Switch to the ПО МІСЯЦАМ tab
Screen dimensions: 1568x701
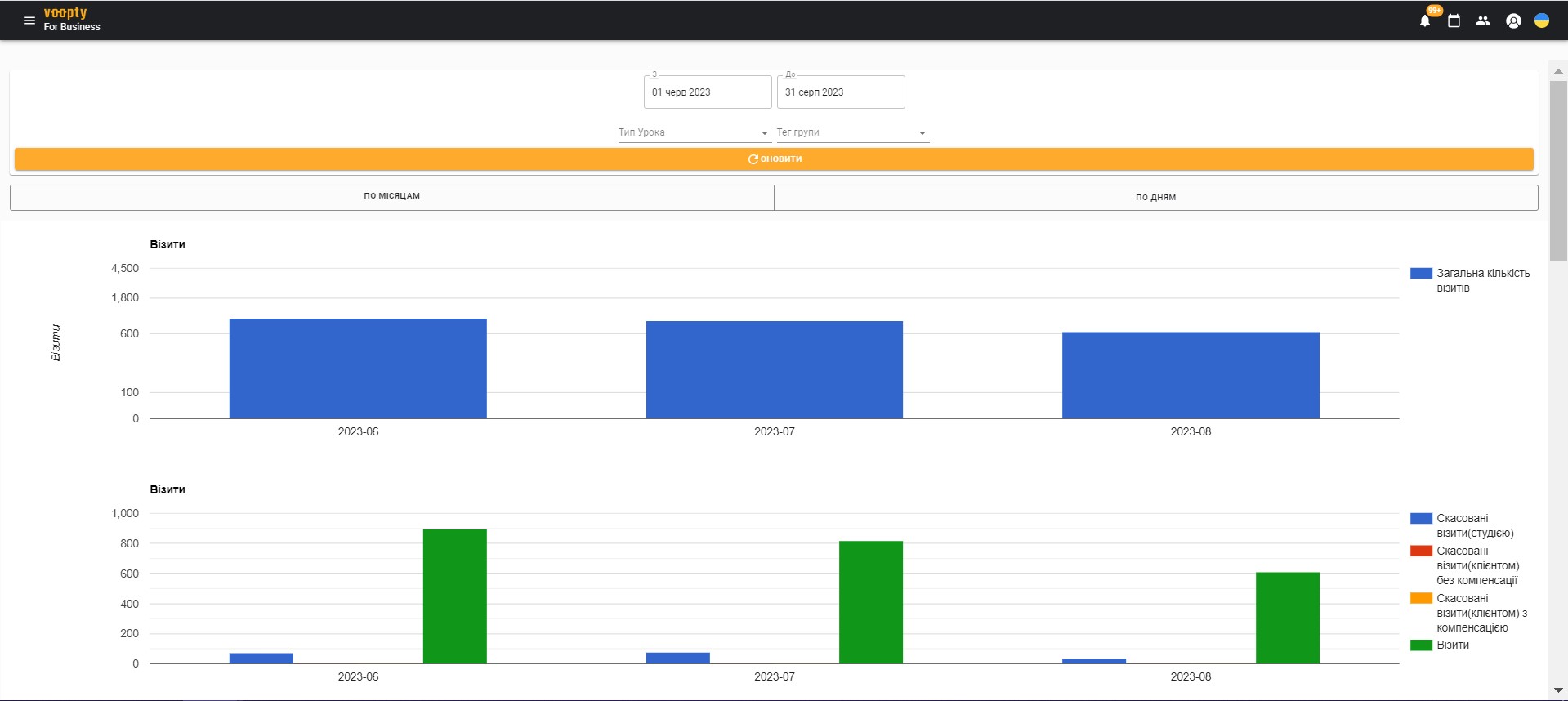391,197
